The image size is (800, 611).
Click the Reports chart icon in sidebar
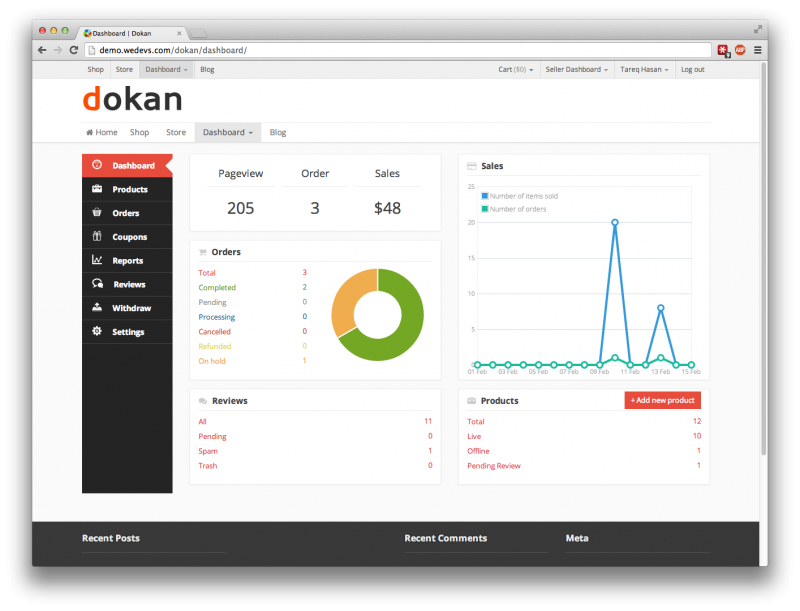click(x=97, y=260)
